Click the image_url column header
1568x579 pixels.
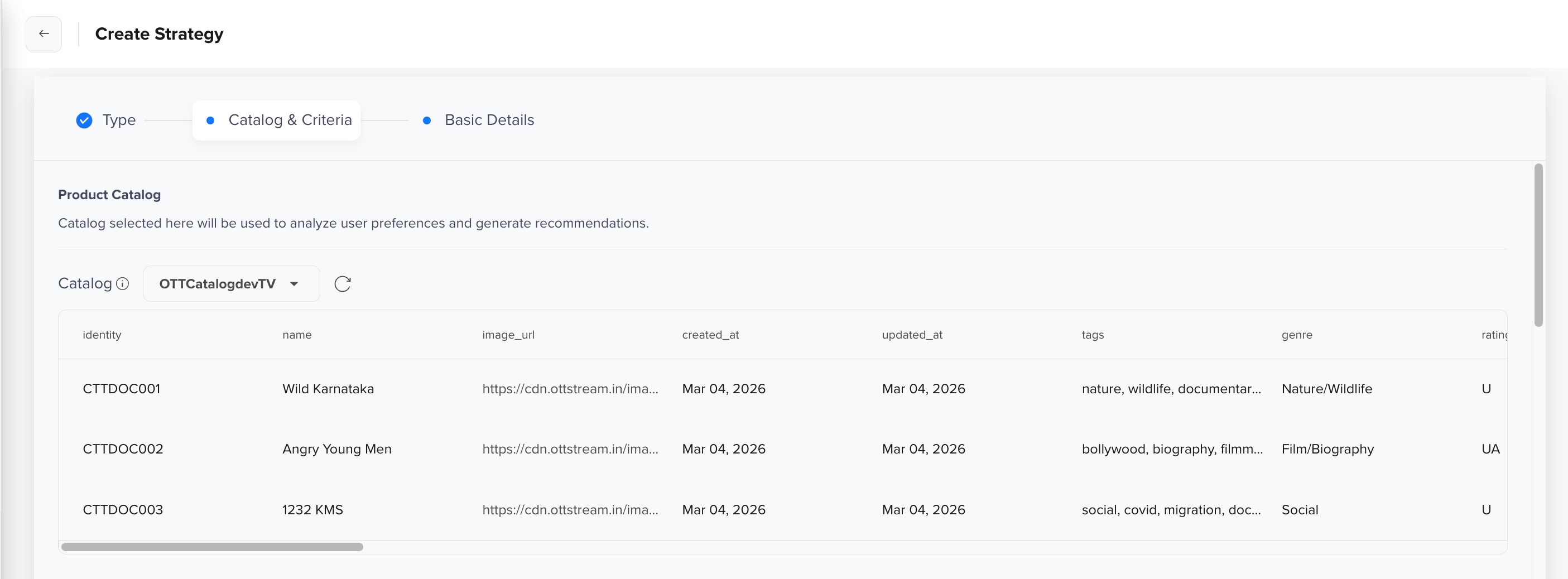coord(508,335)
